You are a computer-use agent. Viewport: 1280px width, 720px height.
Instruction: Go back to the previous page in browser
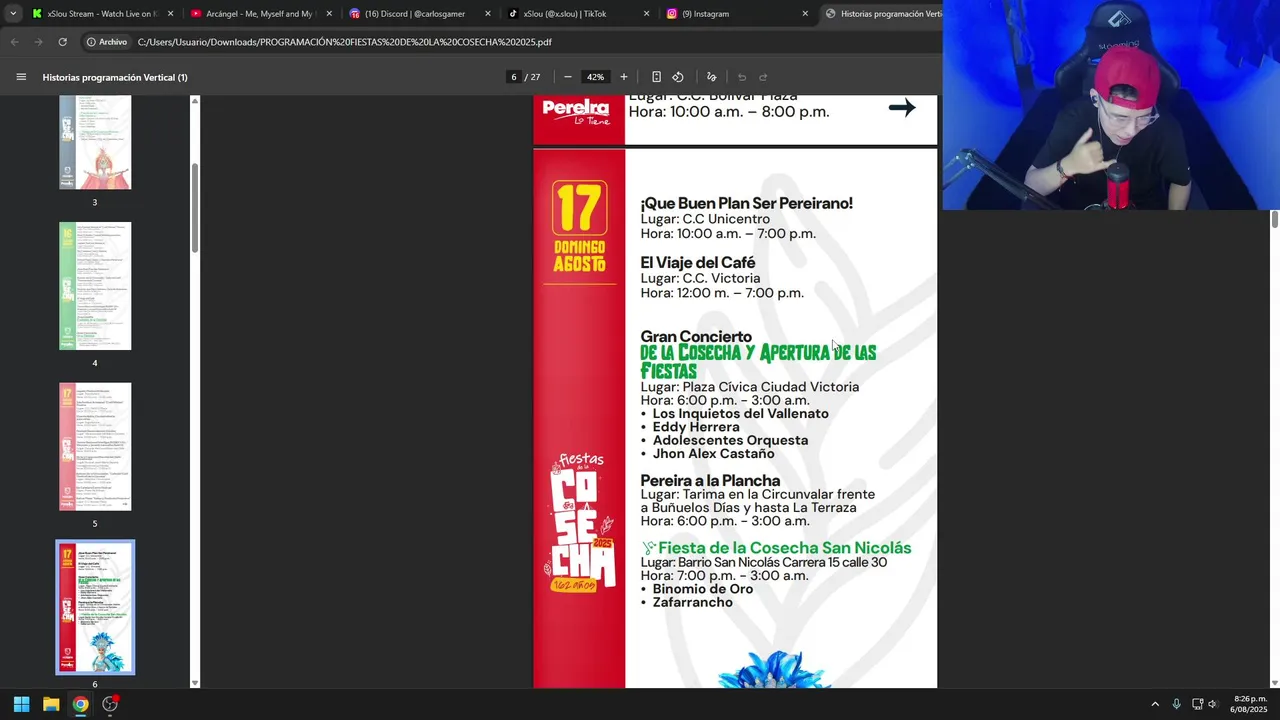[14, 42]
